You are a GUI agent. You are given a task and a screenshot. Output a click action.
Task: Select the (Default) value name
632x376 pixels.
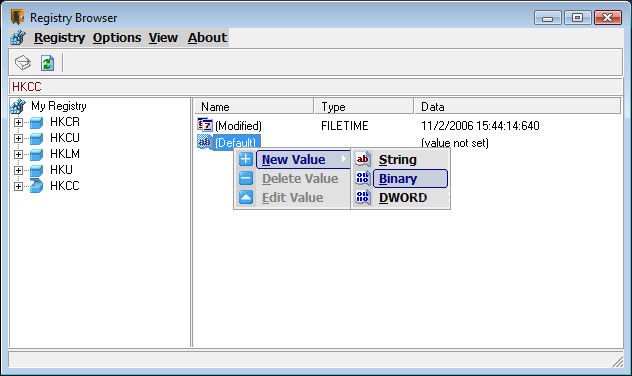(236, 143)
